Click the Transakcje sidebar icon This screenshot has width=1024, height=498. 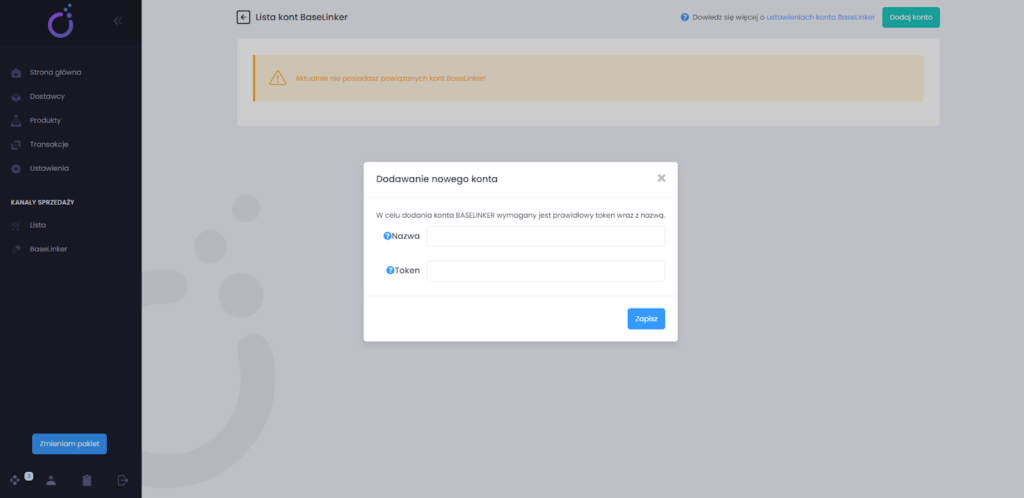tap(16, 145)
